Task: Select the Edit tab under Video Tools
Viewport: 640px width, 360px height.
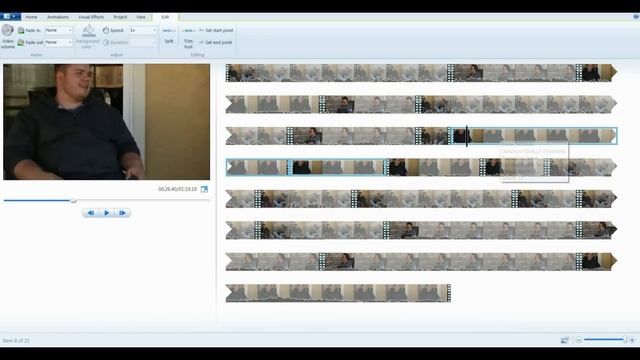Action: [x=165, y=17]
